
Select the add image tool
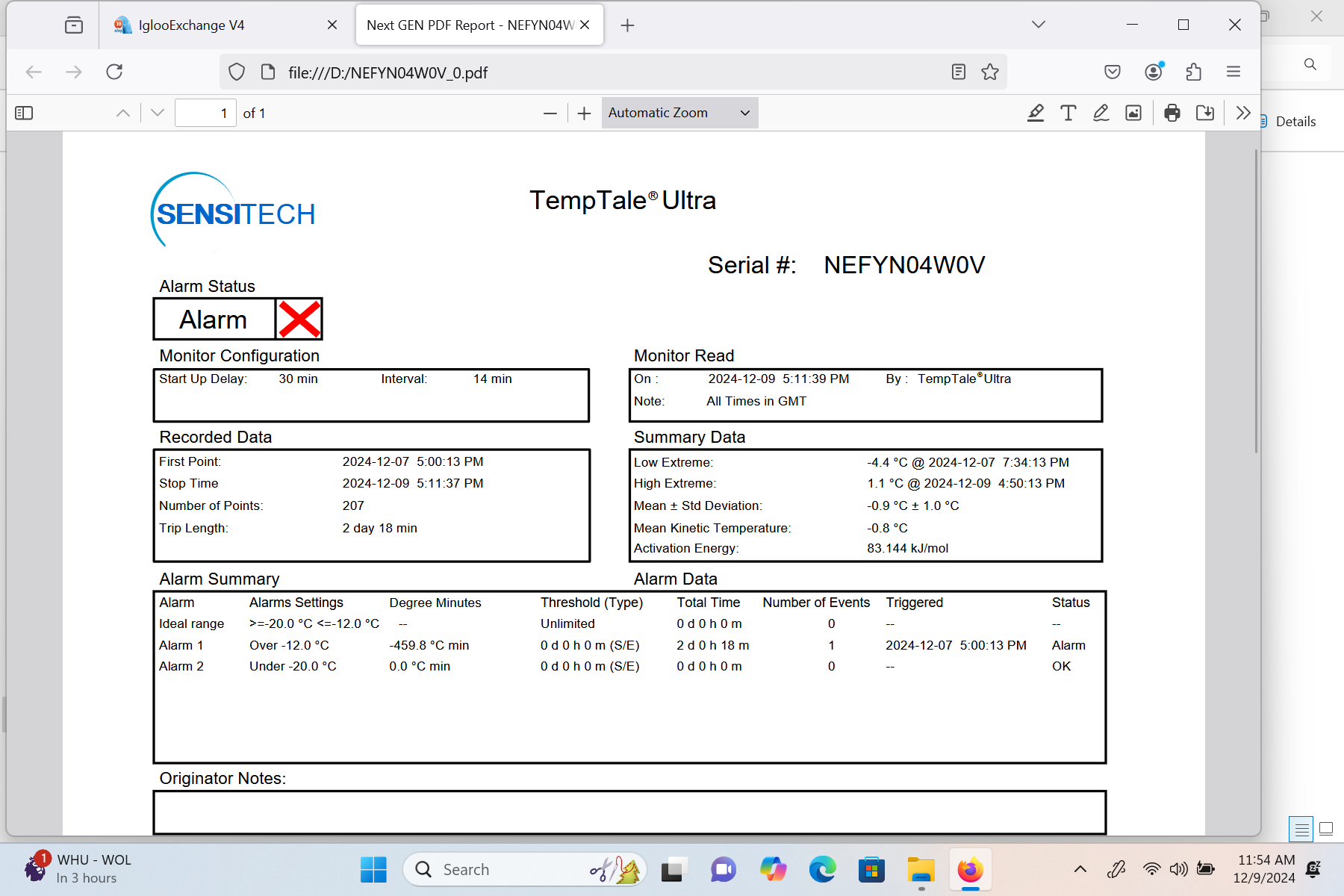pos(1133,113)
